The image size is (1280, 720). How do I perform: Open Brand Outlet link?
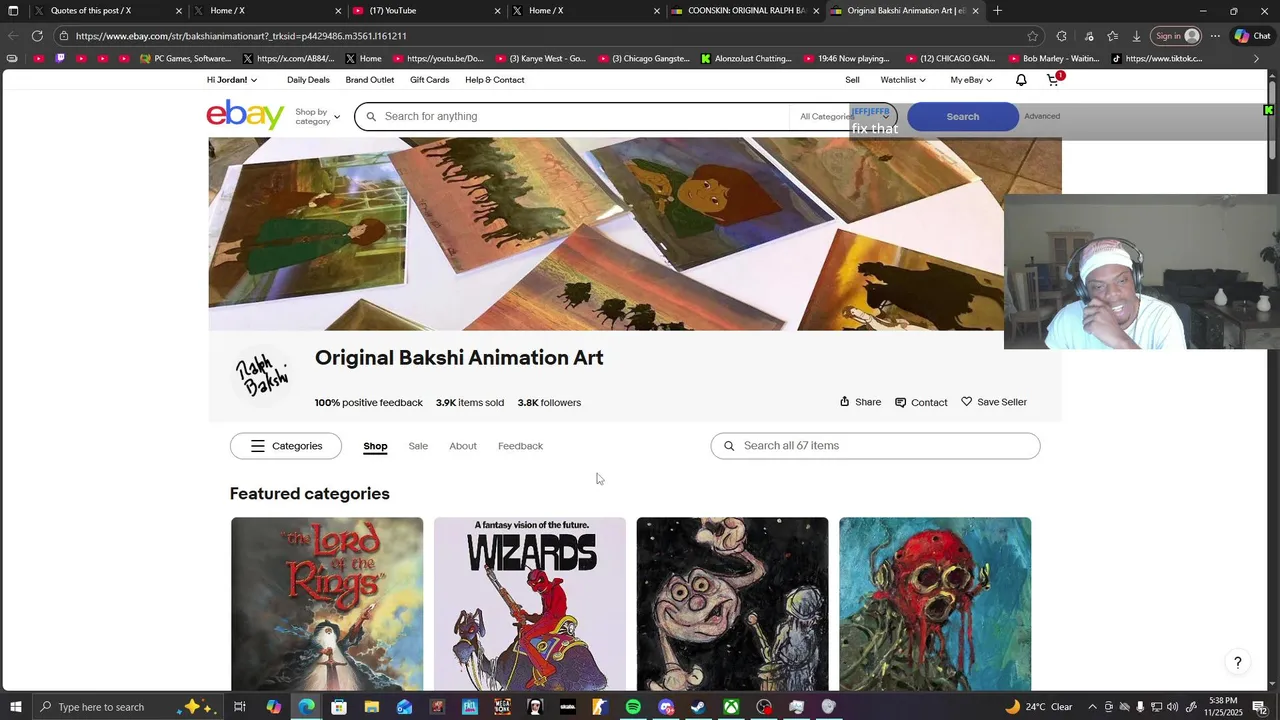tap(370, 80)
